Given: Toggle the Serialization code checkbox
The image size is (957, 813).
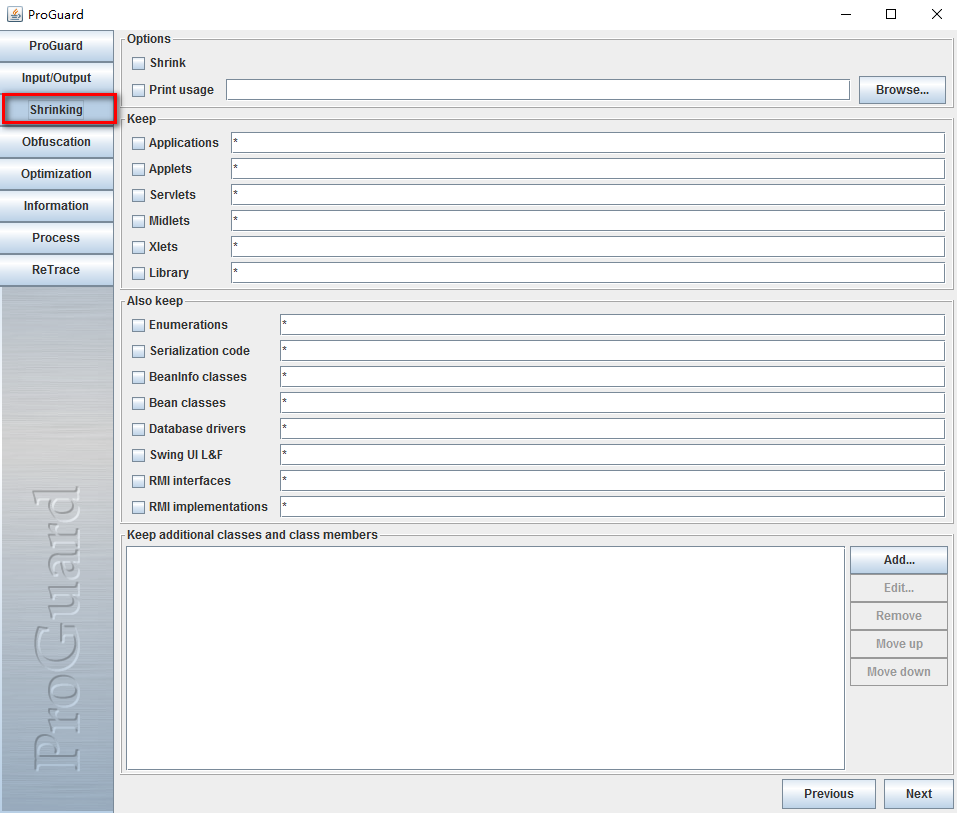Looking at the screenshot, I should point(139,352).
